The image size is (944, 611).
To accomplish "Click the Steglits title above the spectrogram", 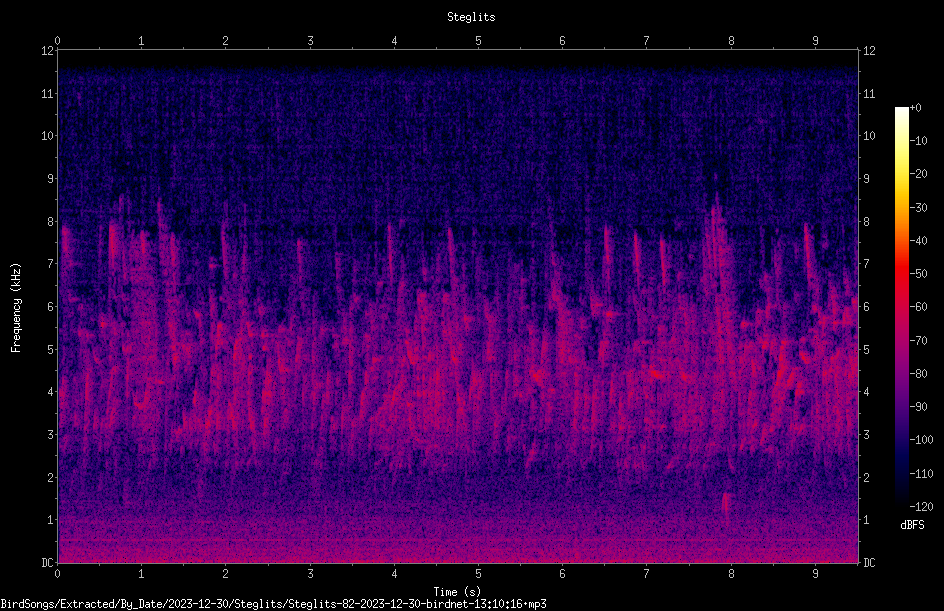I will [471, 17].
